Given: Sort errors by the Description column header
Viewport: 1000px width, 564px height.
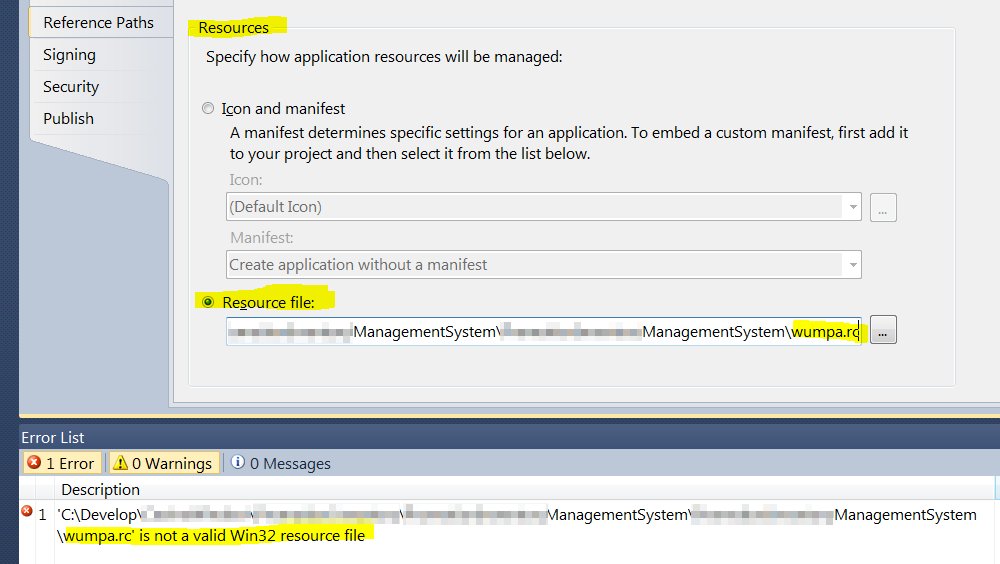Looking at the screenshot, I should pyautogui.click(x=101, y=489).
